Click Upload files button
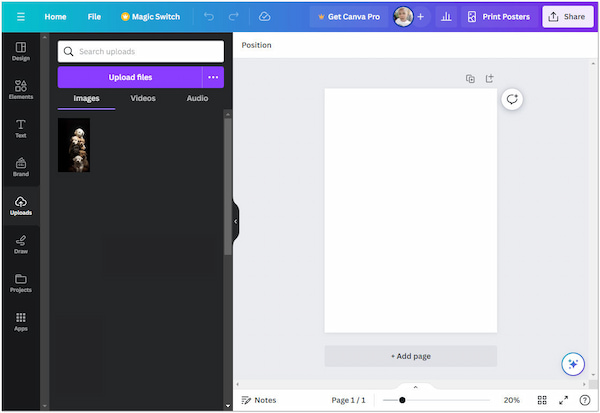Screen dimensions: 600x413 point(130,77)
